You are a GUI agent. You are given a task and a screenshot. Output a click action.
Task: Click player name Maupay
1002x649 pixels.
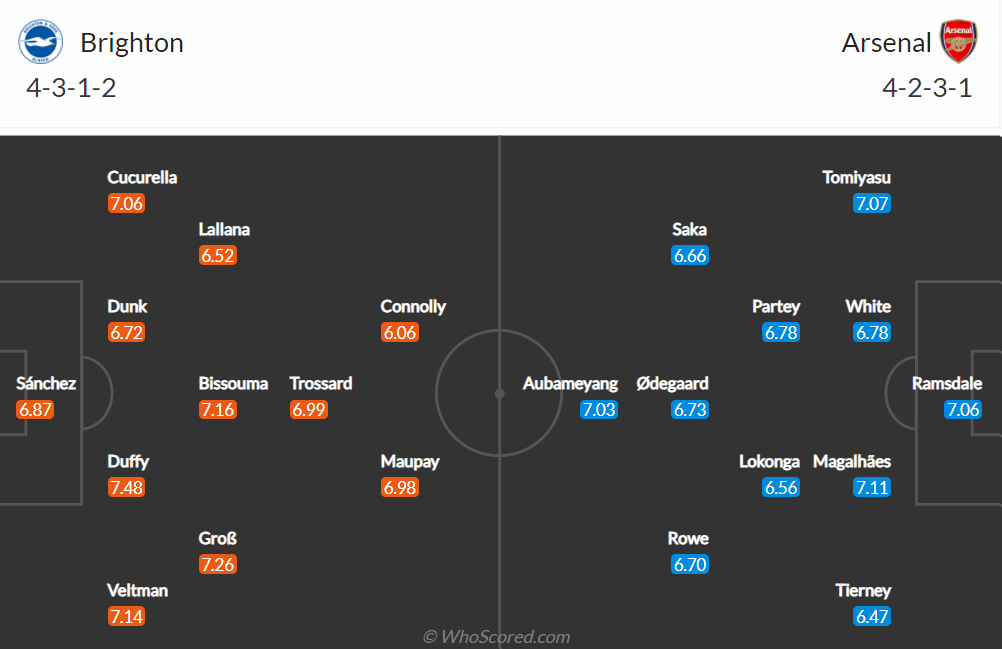[x=410, y=461]
